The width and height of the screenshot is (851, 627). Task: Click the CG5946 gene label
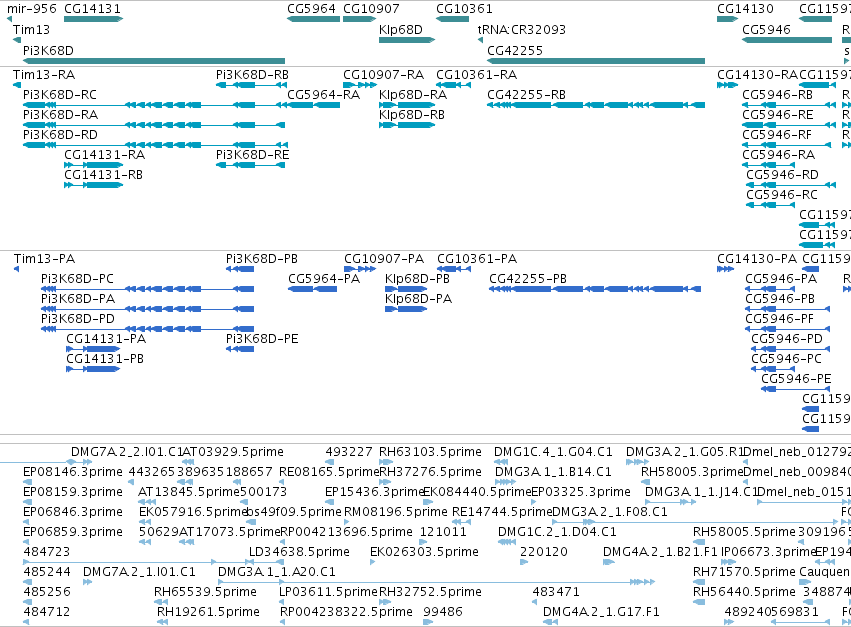click(x=766, y=29)
